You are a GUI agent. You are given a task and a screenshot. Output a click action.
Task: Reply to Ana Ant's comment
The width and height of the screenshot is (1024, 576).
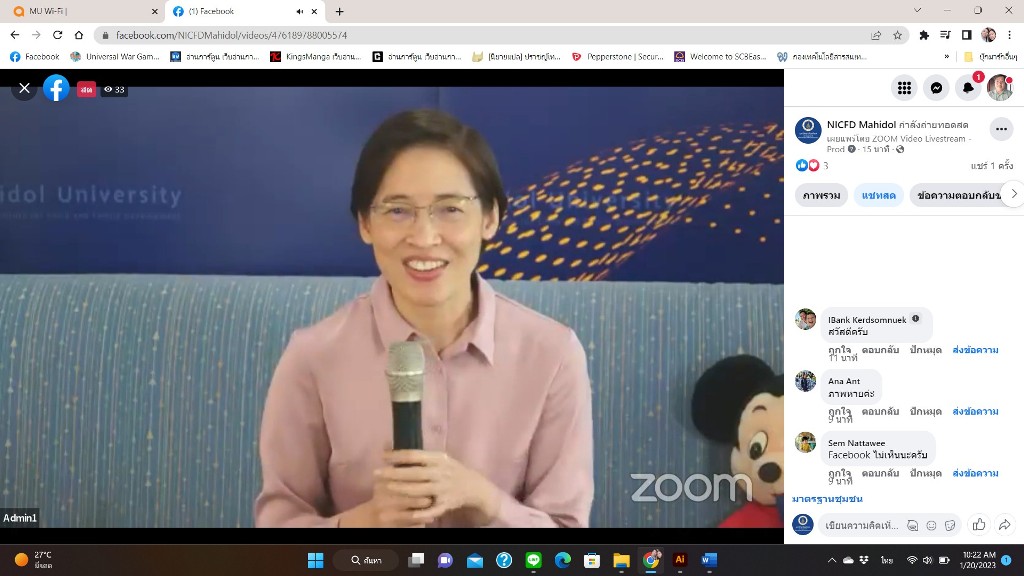tap(880, 411)
